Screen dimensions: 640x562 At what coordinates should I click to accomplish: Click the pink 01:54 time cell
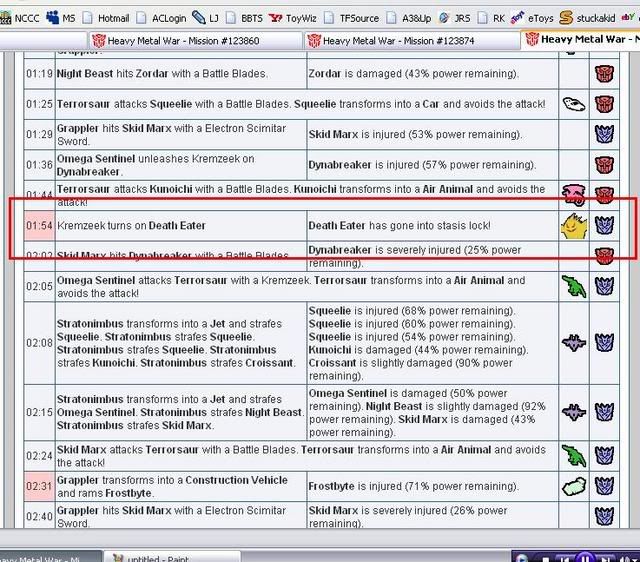click(39, 226)
